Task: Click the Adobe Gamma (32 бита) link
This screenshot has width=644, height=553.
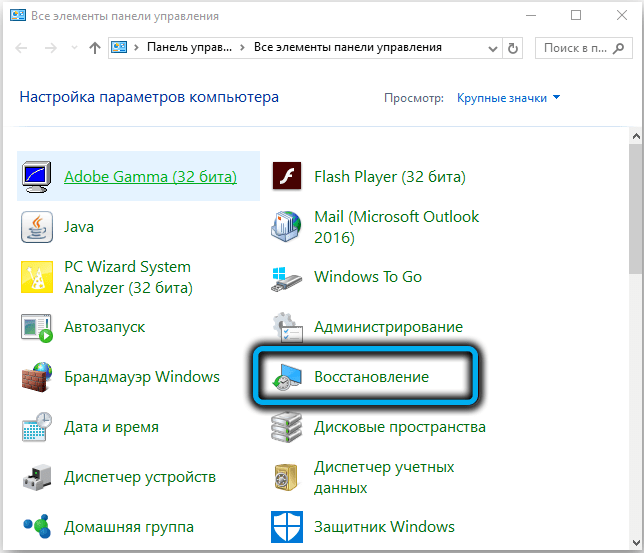Action: coord(150,177)
